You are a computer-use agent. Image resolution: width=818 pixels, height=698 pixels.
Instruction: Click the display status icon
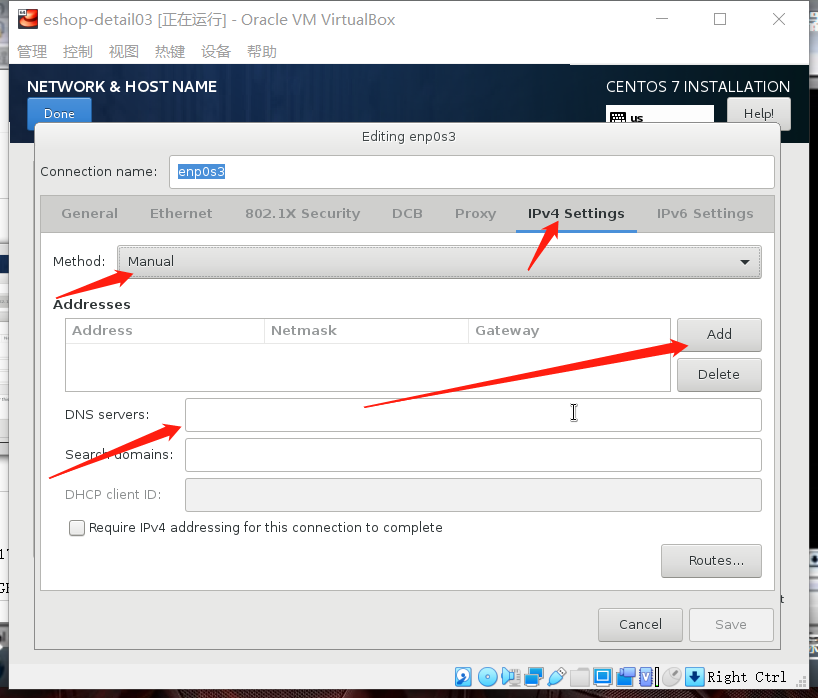[x=603, y=677]
